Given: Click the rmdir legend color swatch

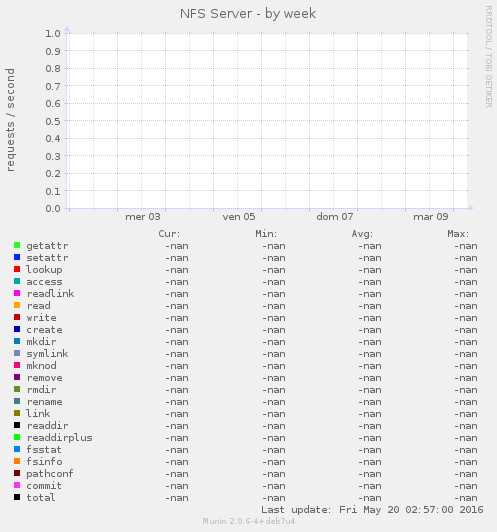Looking at the screenshot, I should click(17, 389).
